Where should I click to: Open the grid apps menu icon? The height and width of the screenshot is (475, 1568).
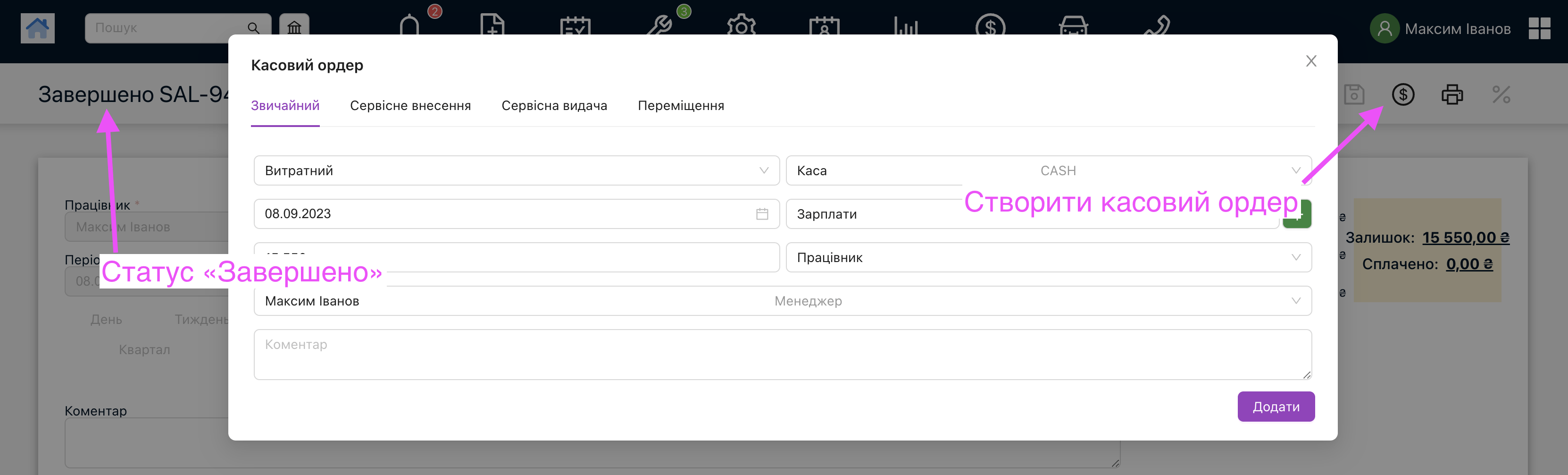(x=1539, y=28)
